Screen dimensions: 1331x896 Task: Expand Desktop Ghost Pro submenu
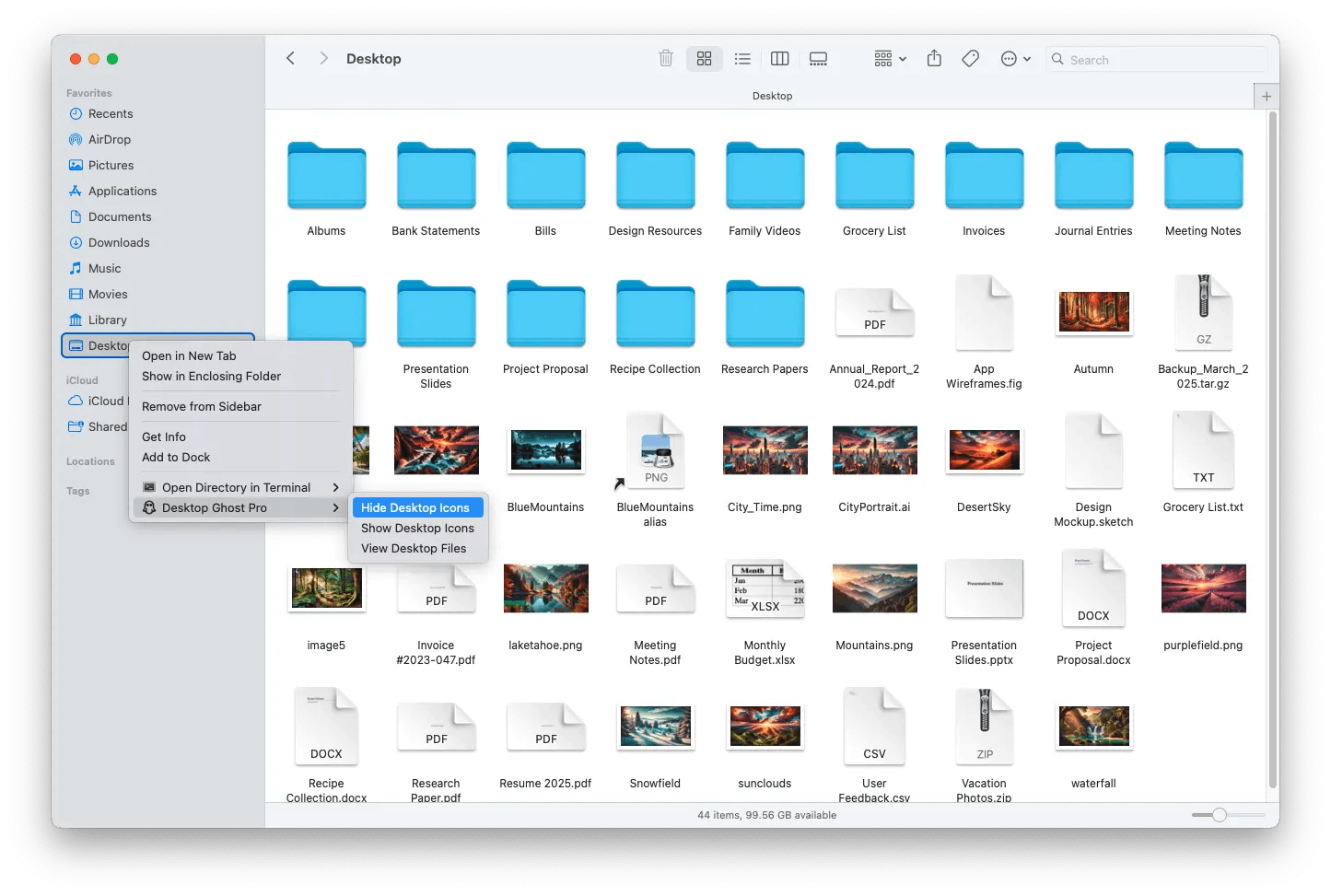tap(240, 507)
